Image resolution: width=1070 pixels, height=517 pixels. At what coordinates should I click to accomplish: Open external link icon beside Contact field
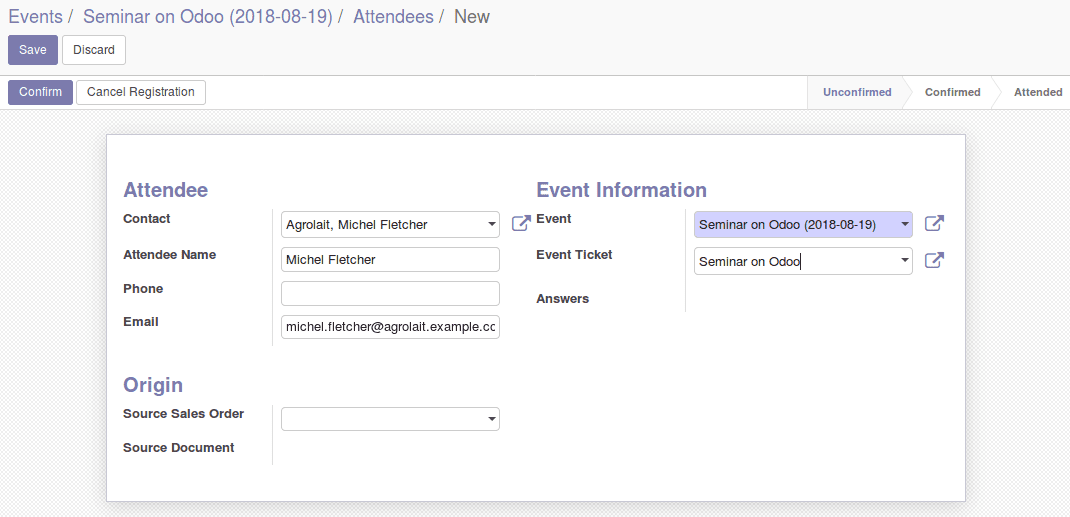(521, 224)
